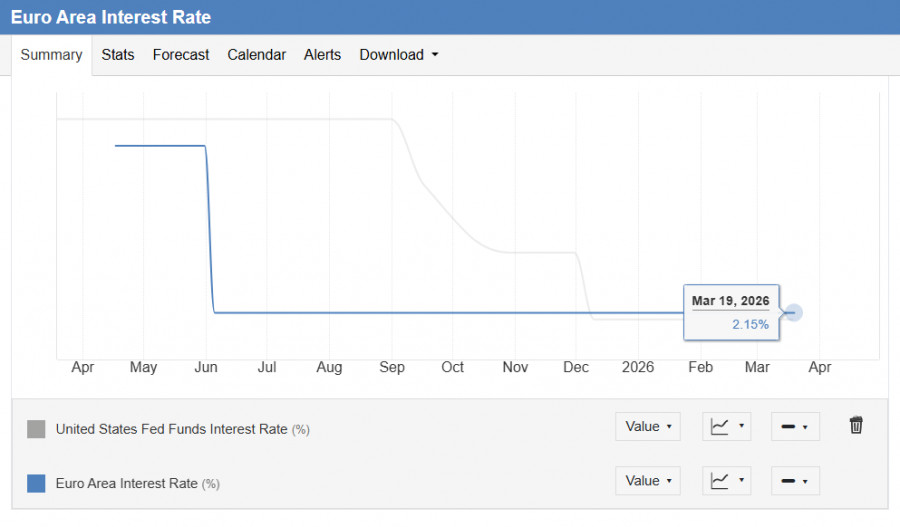View the Calendar tab
The height and width of the screenshot is (527, 900).
[x=257, y=55]
